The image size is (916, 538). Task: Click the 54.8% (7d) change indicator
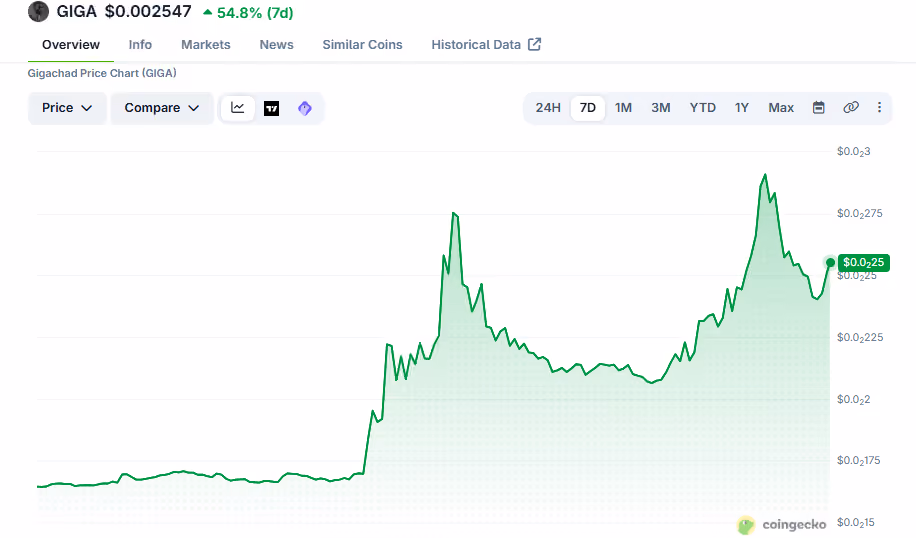248,13
